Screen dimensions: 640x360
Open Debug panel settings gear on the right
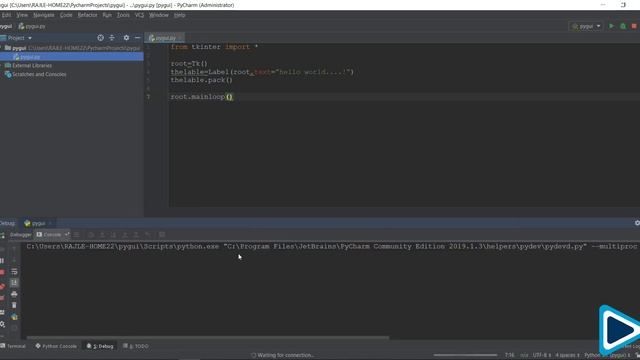point(637,223)
